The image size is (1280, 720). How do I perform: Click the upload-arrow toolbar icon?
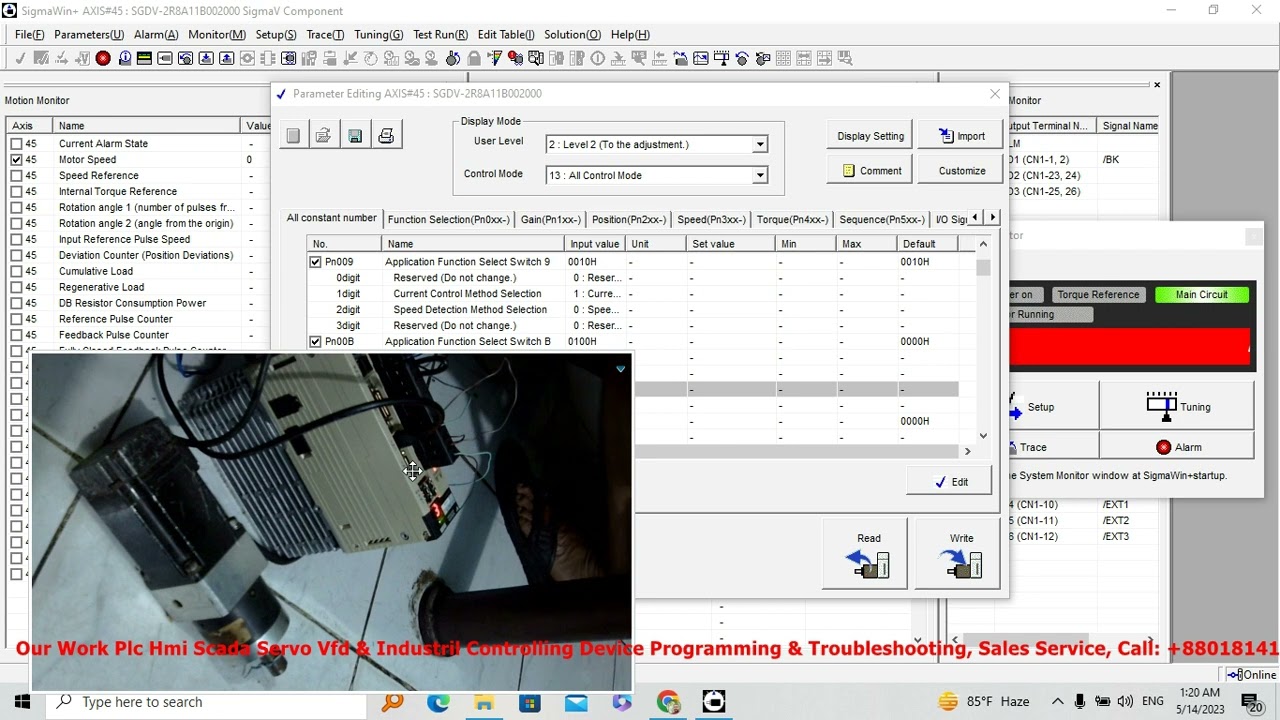click(226, 59)
